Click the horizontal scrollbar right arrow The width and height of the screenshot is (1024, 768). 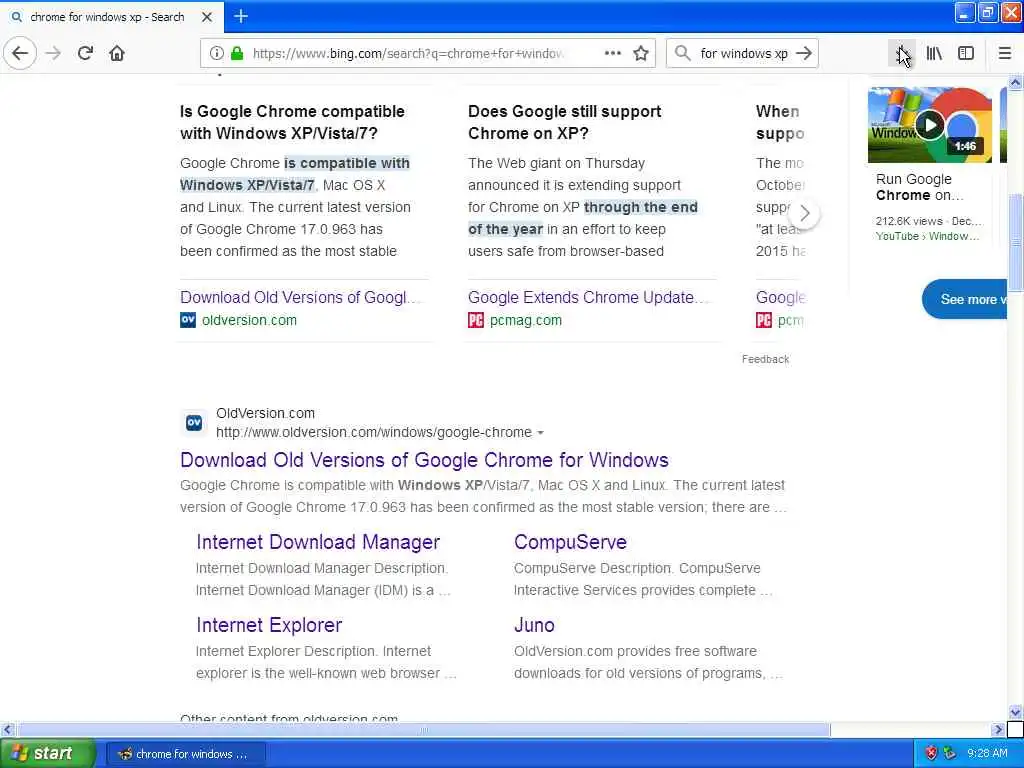pyautogui.click(x=998, y=729)
